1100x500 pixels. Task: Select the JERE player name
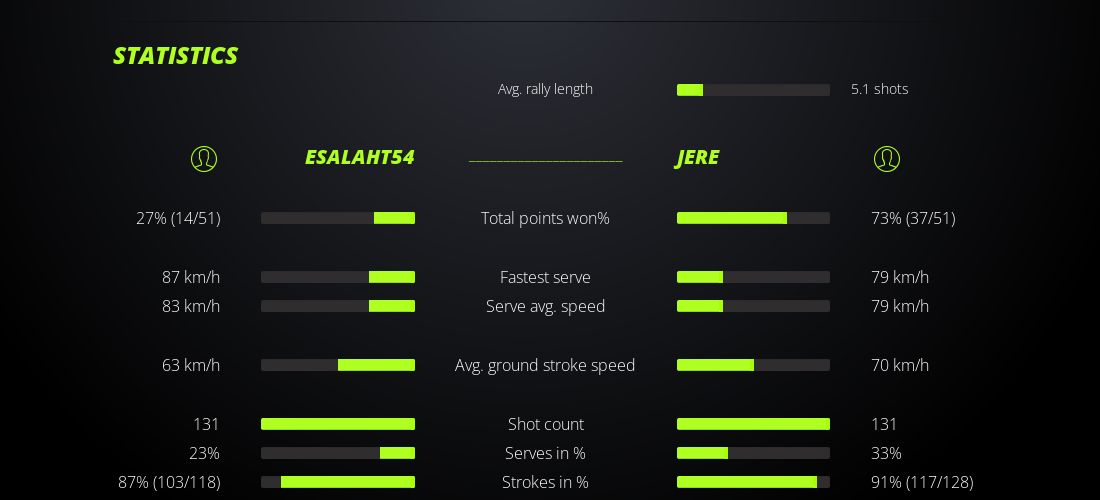[698, 157]
